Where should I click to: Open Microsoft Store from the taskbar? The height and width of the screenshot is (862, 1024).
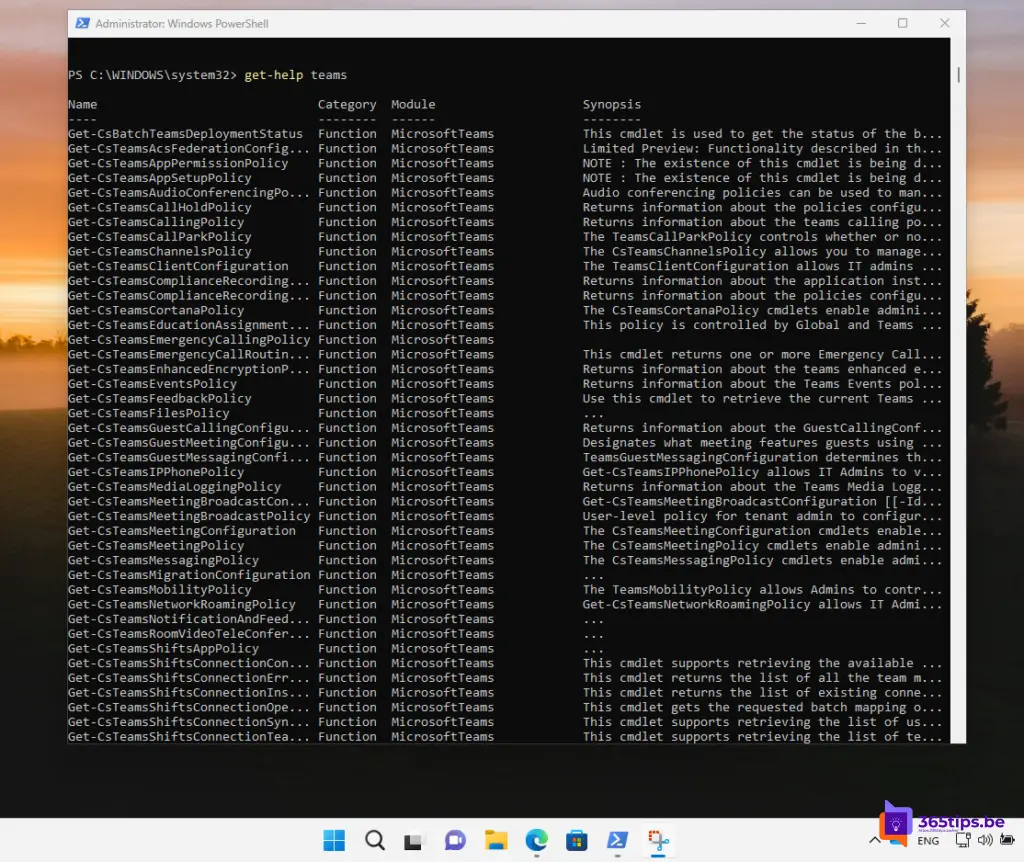click(577, 840)
